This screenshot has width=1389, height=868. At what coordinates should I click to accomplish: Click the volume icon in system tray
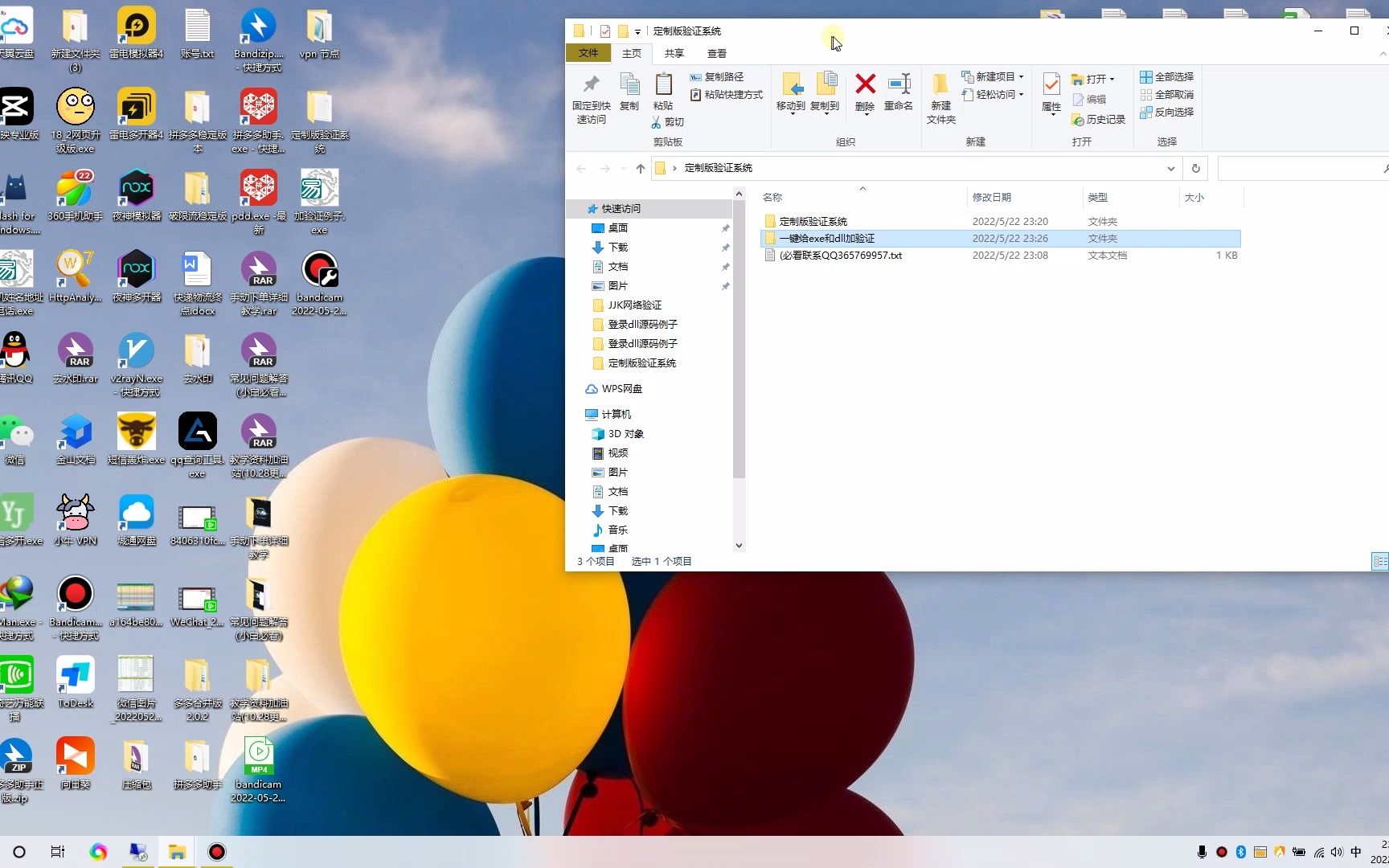pyautogui.click(x=1337, y=852)
